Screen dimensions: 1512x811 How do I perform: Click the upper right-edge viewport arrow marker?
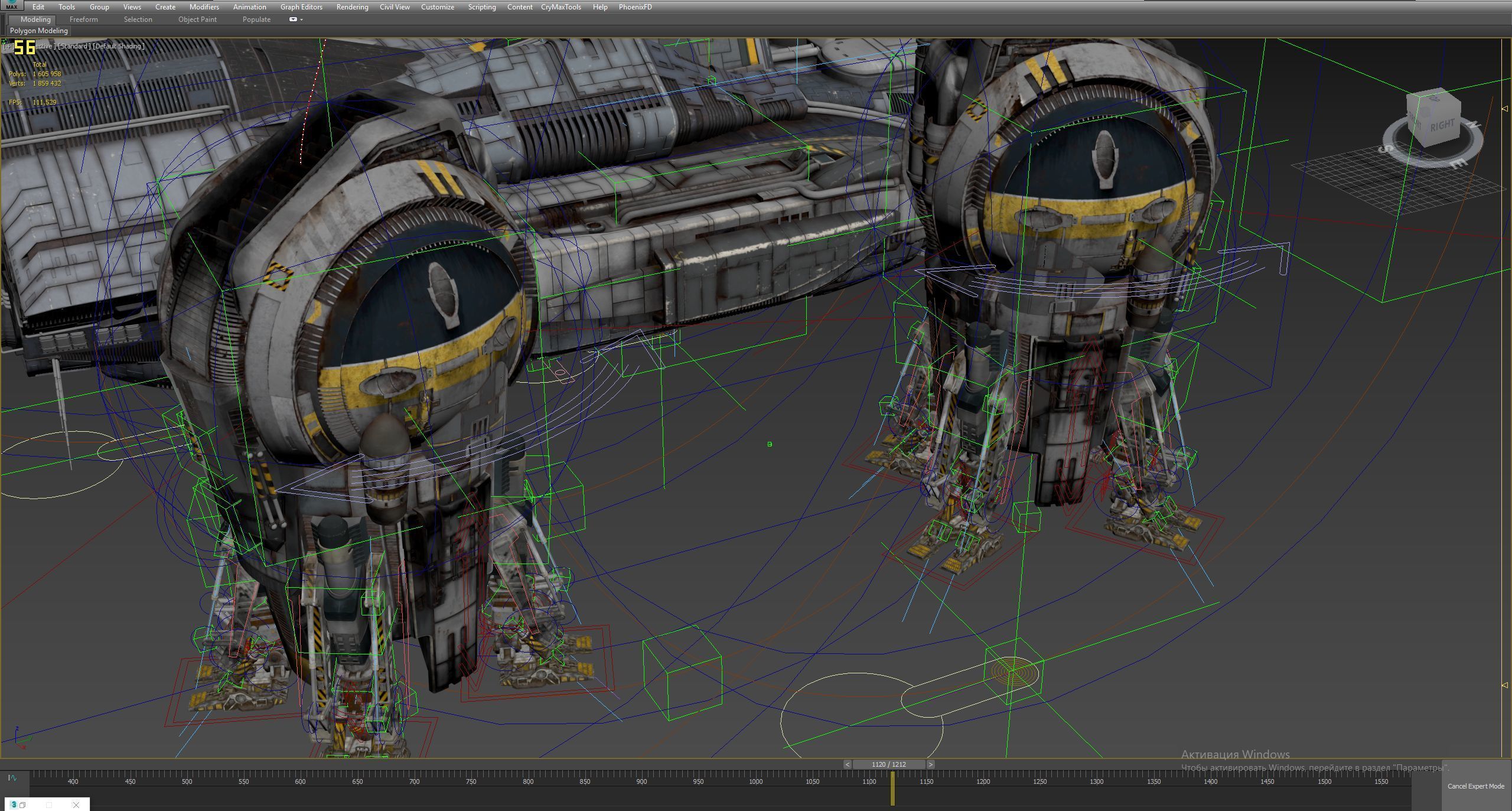point(1504,109)
